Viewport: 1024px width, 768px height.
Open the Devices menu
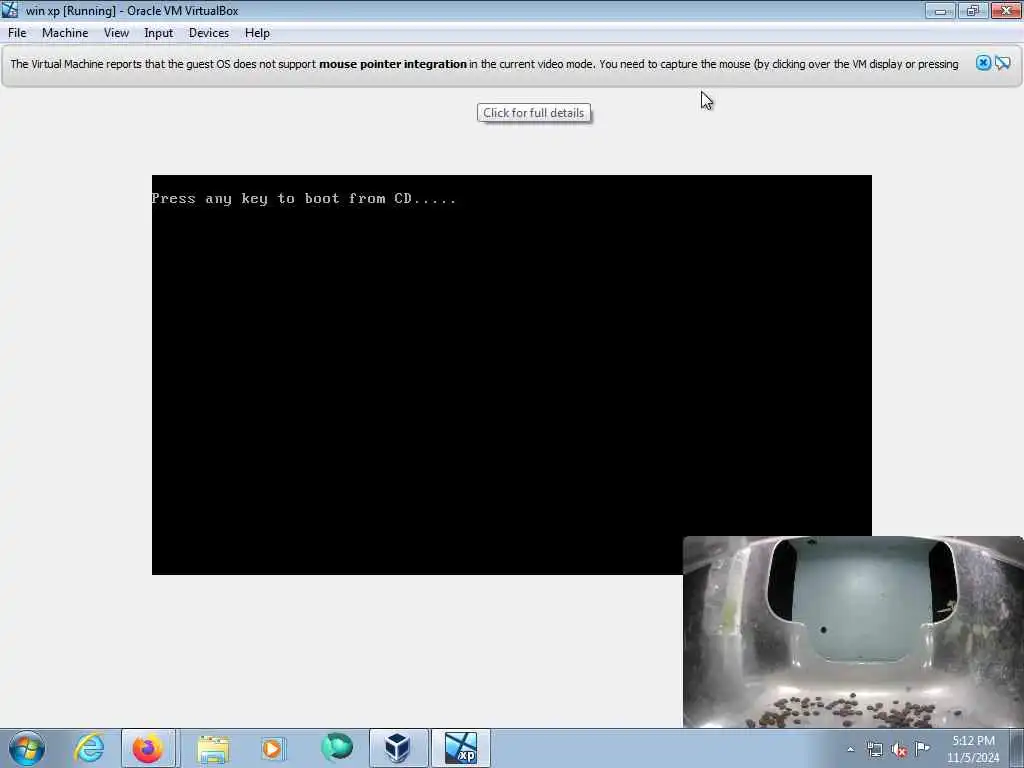pos(208,33)
